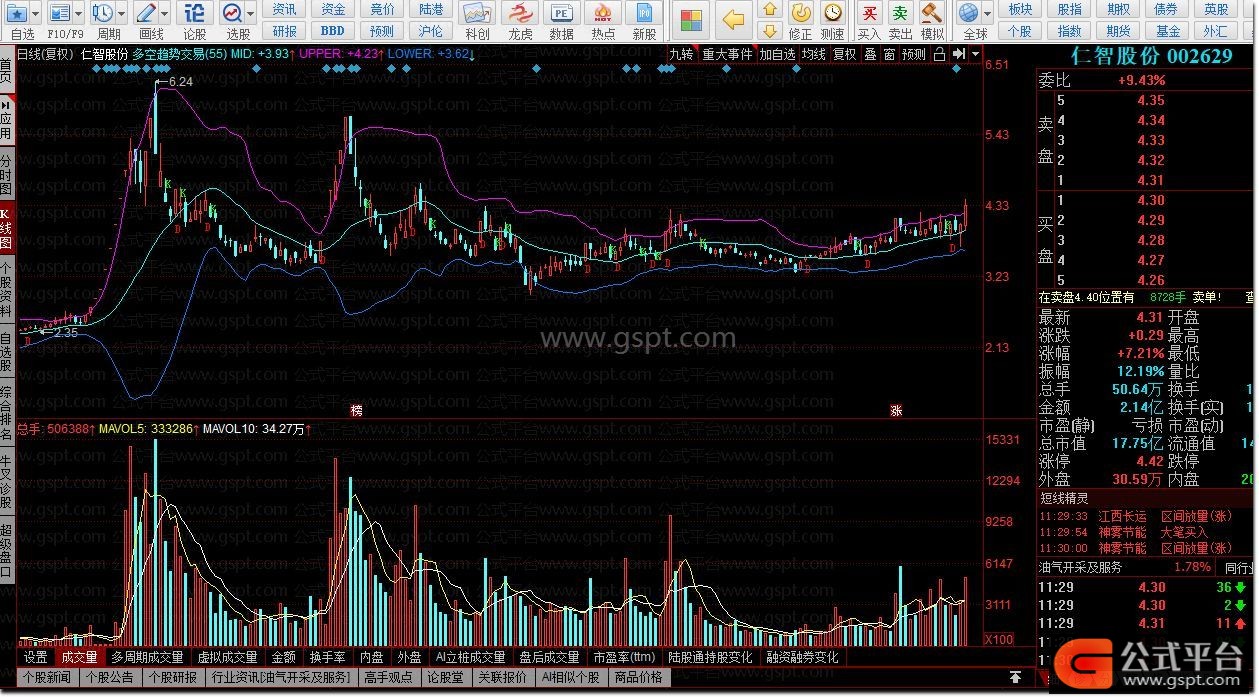Open the dropdown arrow beside 选股 icon
The image size is (1259, 697).
click(252, 13)
